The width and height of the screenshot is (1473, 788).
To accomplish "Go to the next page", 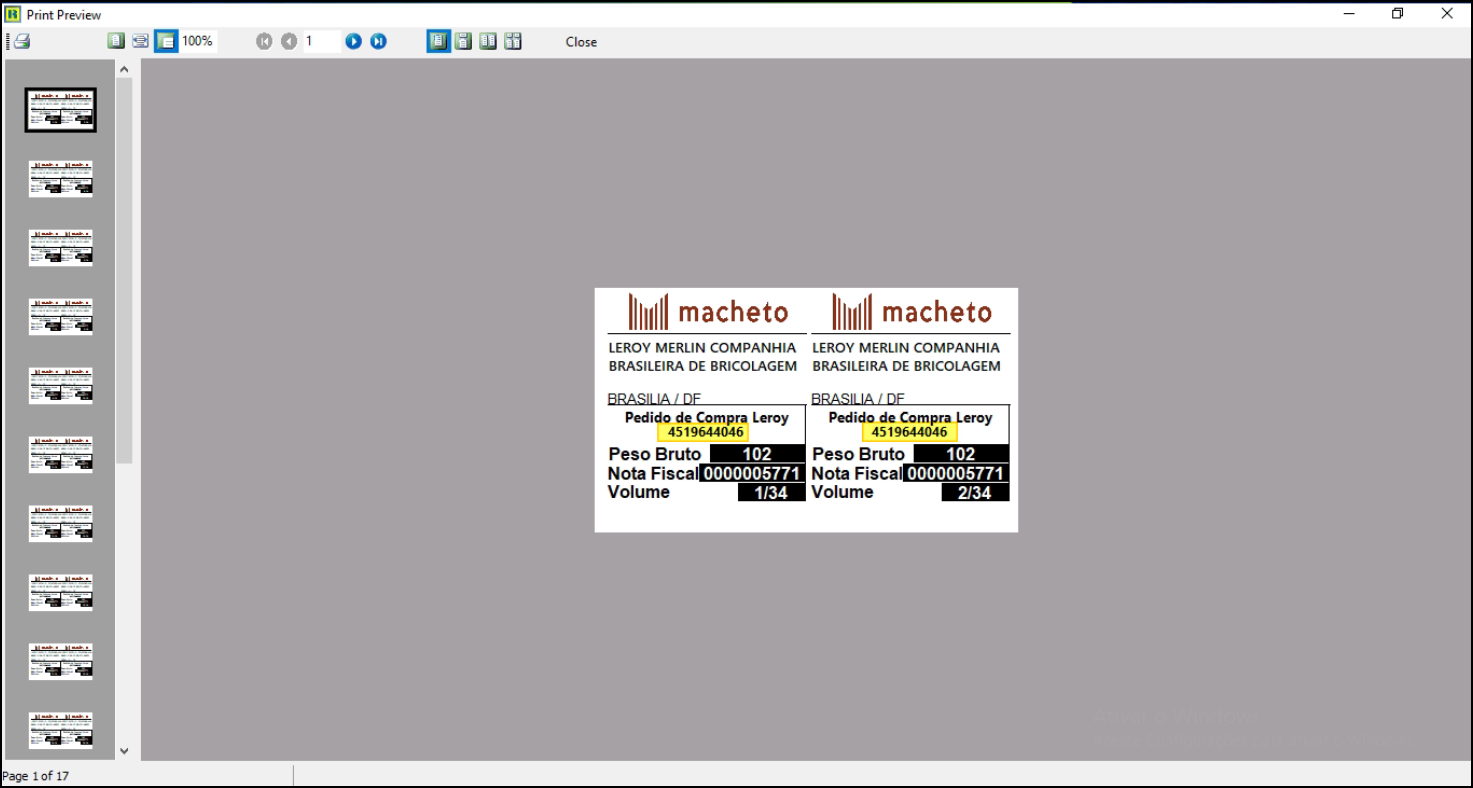I will (x=354, y=41).
